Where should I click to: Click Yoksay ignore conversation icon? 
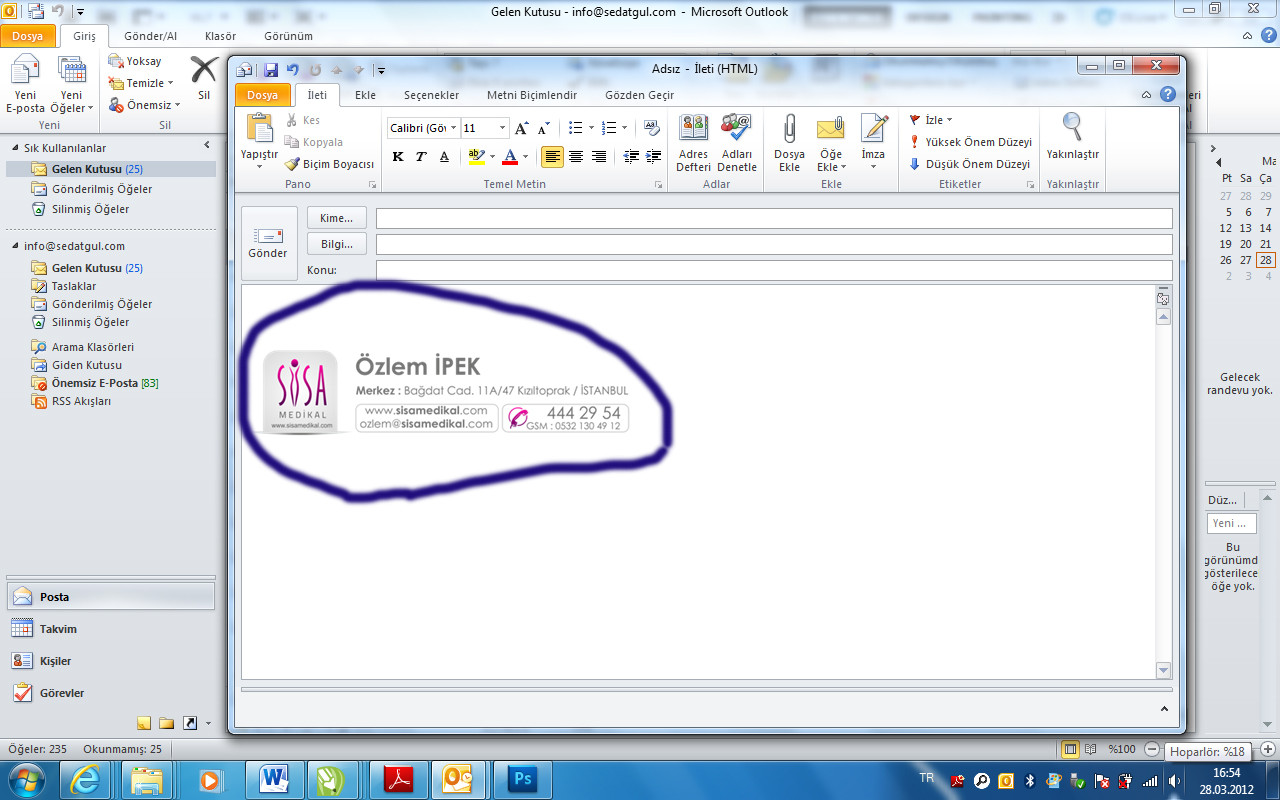(x=135, y=62)
